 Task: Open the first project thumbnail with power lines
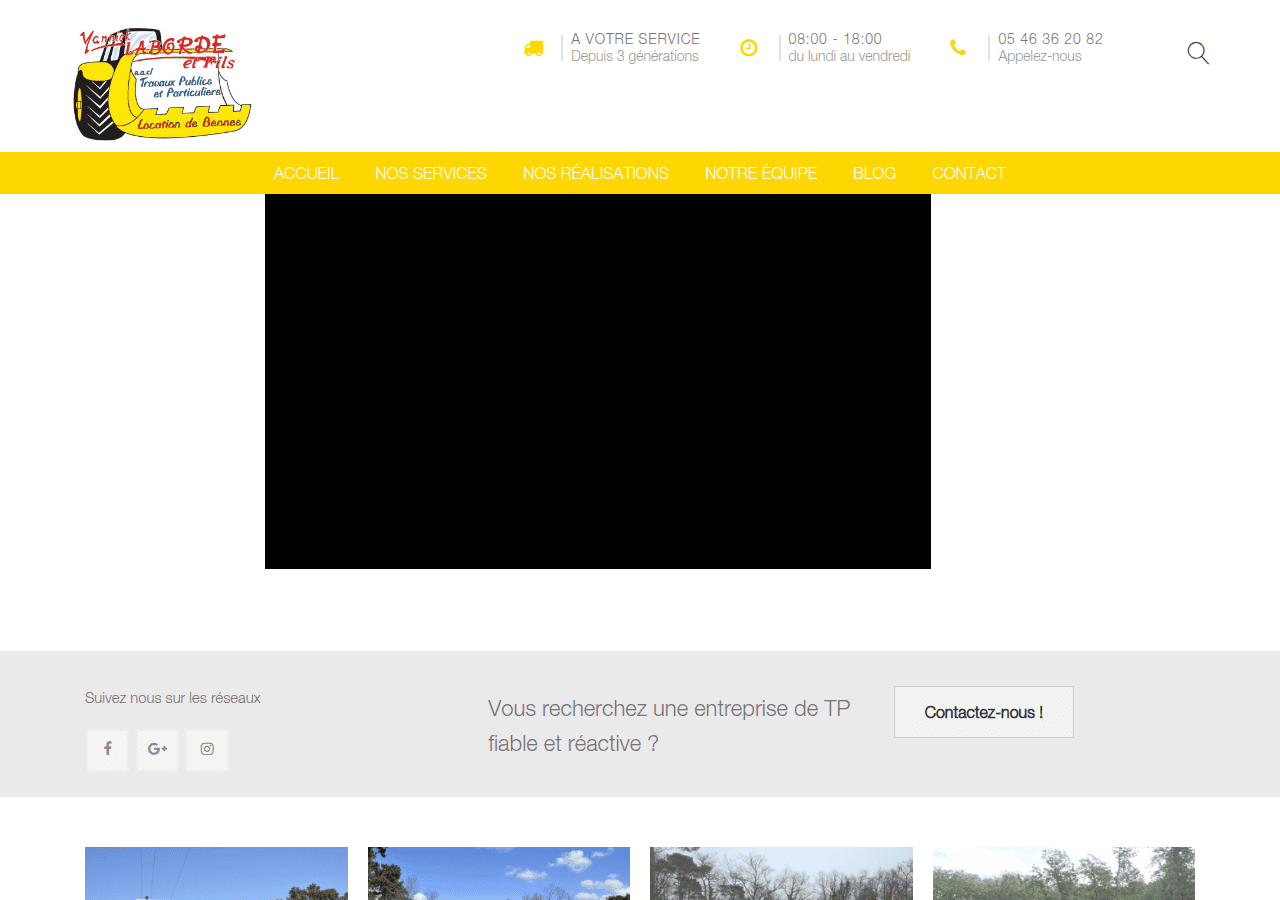pyautogui.click(x=216, y=873)
